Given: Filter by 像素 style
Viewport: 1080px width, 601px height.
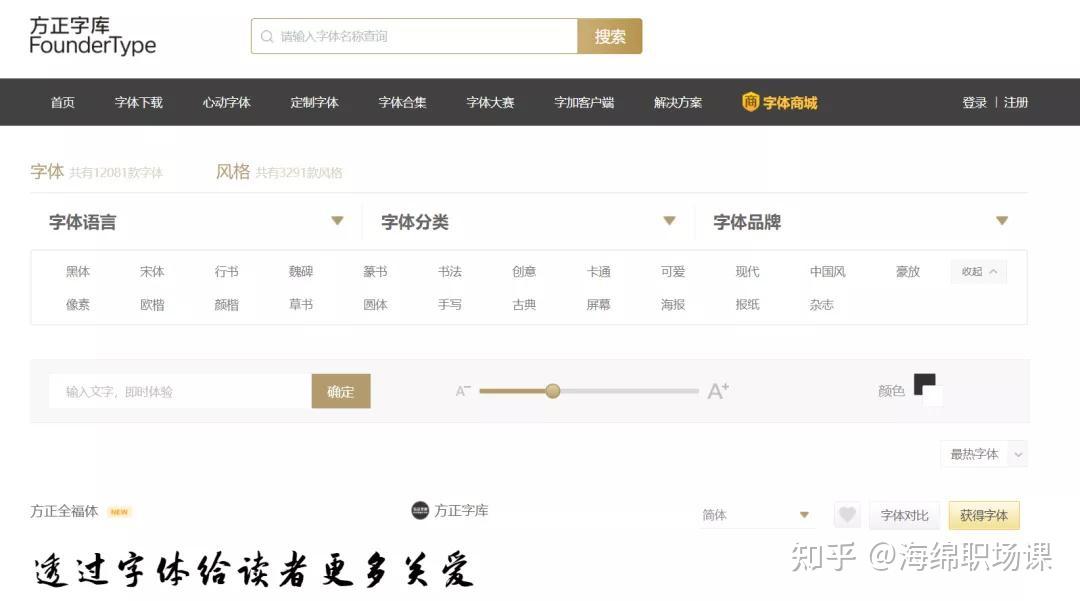Looking at the screenshot, I should 78,304.
